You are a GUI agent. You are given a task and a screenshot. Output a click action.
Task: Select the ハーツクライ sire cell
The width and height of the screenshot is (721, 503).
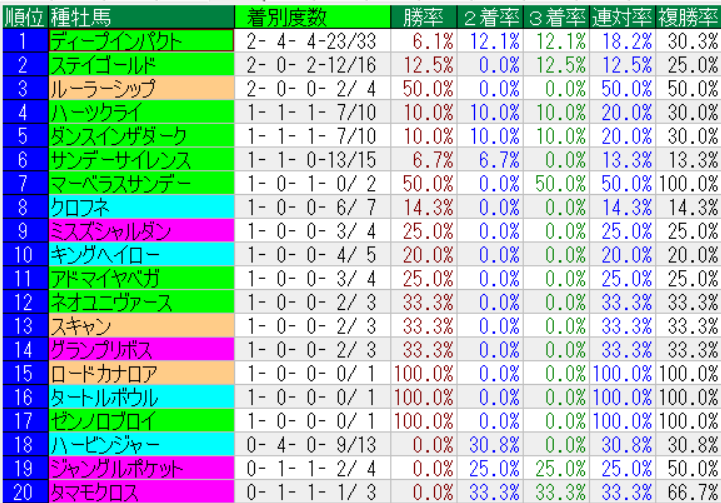click(141, 112)
